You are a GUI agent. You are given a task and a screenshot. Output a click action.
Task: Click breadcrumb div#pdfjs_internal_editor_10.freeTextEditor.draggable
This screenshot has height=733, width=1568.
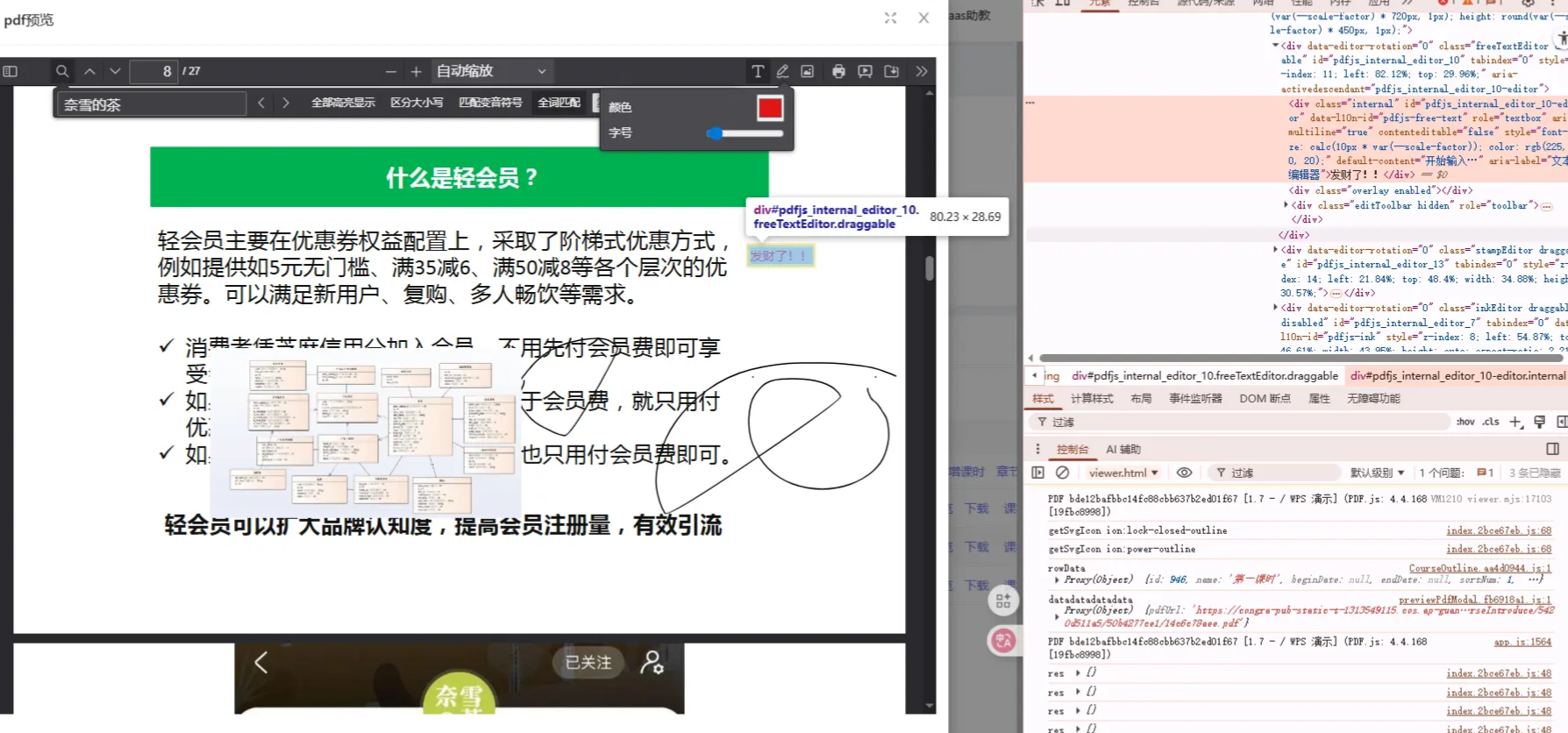pyautogui.click(x=1205, y=375)
